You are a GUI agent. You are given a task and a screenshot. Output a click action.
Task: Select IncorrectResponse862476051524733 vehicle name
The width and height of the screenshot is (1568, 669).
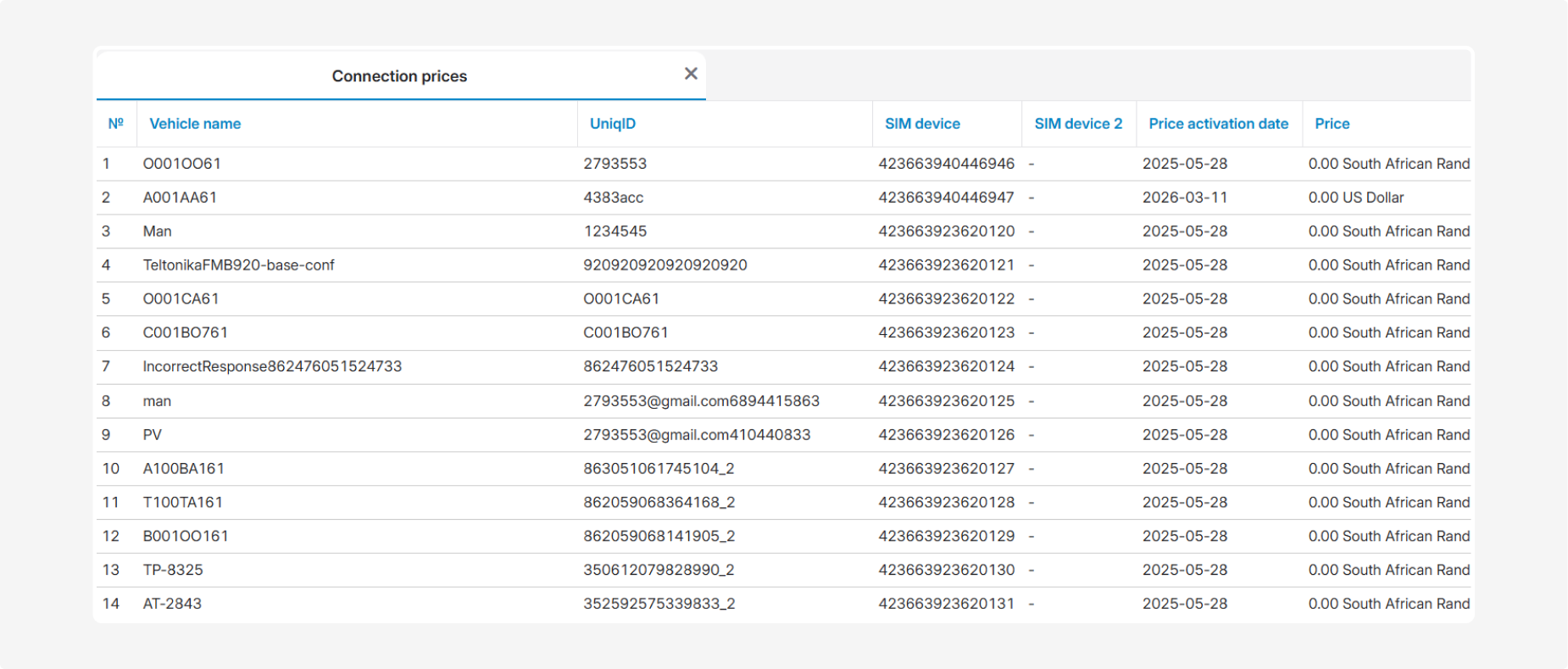[272, 367]
